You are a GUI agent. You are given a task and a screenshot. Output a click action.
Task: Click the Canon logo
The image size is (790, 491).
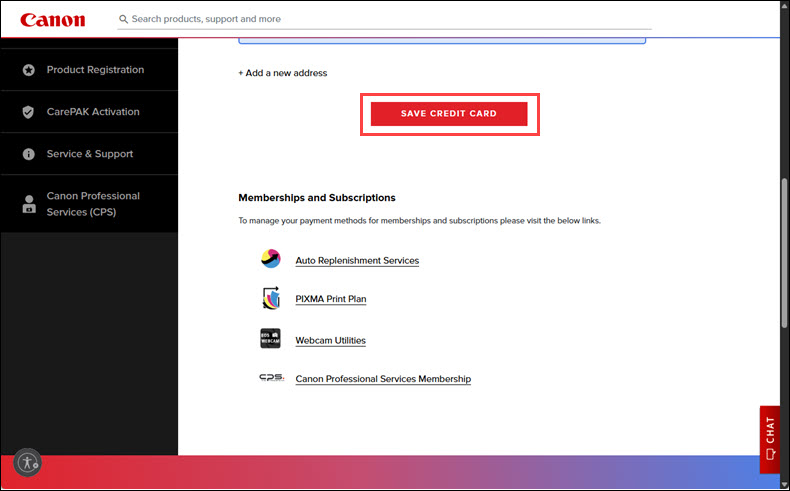[52, 20]
